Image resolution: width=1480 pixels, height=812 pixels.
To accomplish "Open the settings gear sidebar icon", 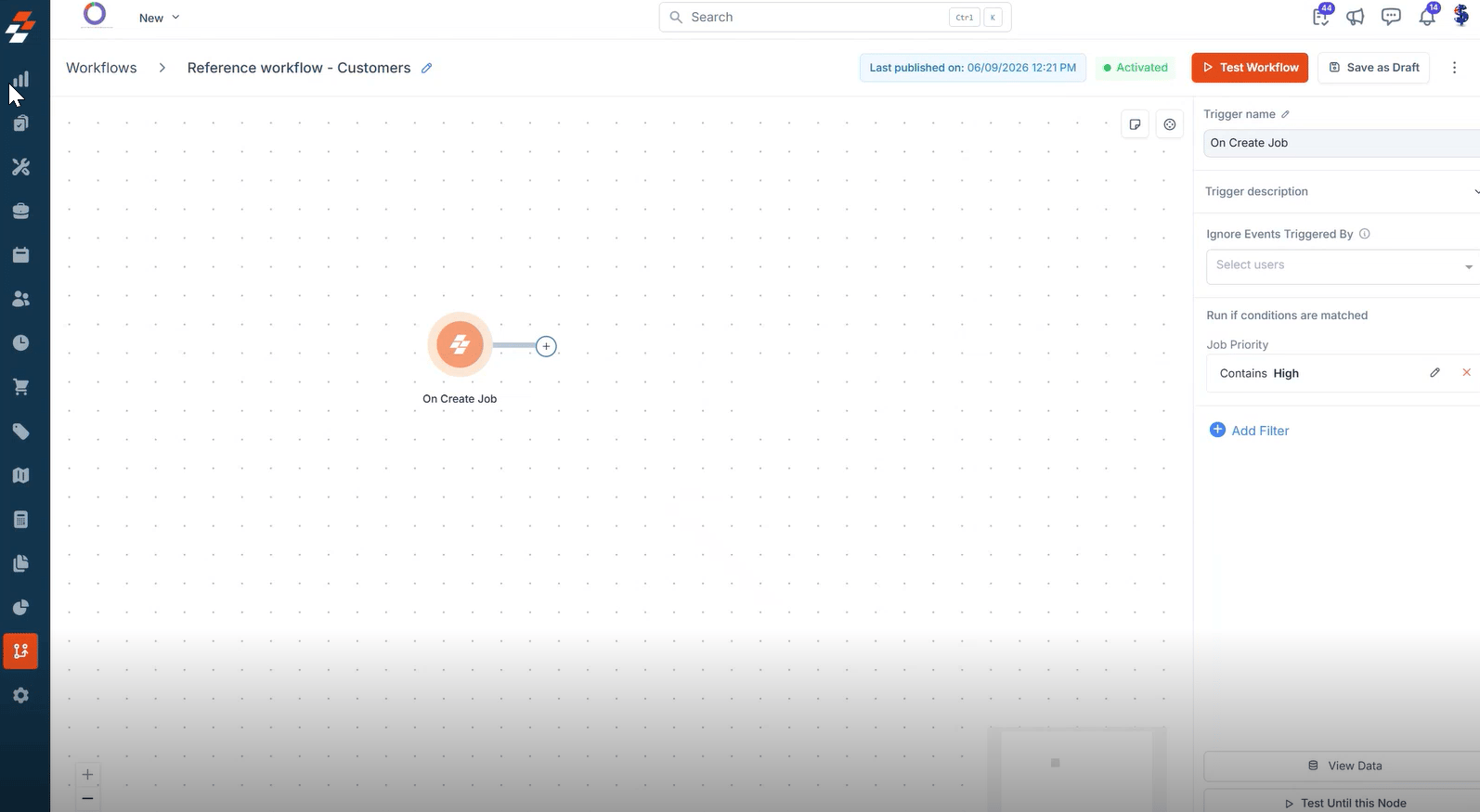I will 20,696.
